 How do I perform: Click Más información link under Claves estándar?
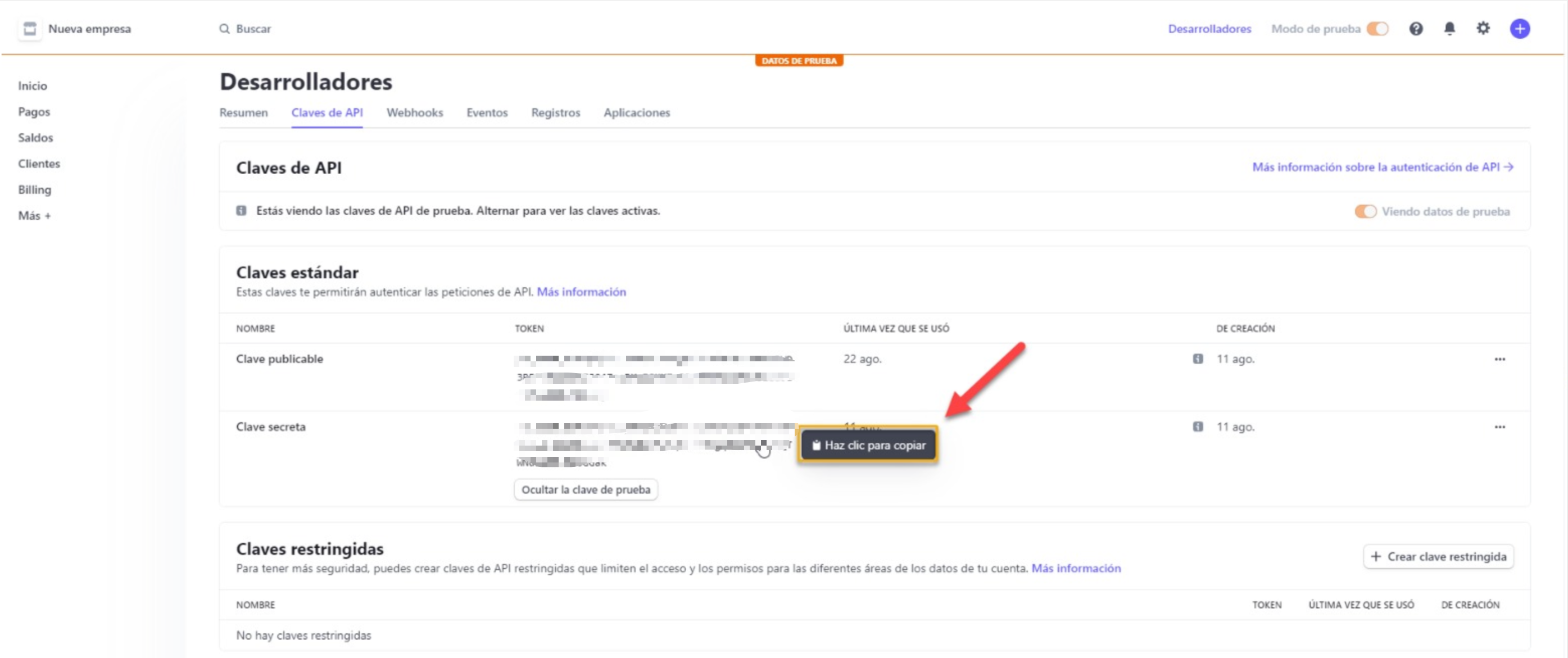click(x=581, y=292)
